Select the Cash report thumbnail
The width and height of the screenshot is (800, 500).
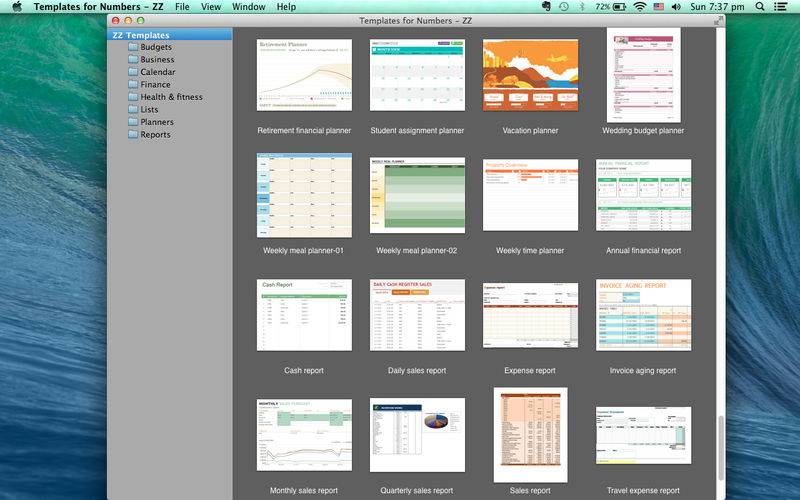[304, 315]
